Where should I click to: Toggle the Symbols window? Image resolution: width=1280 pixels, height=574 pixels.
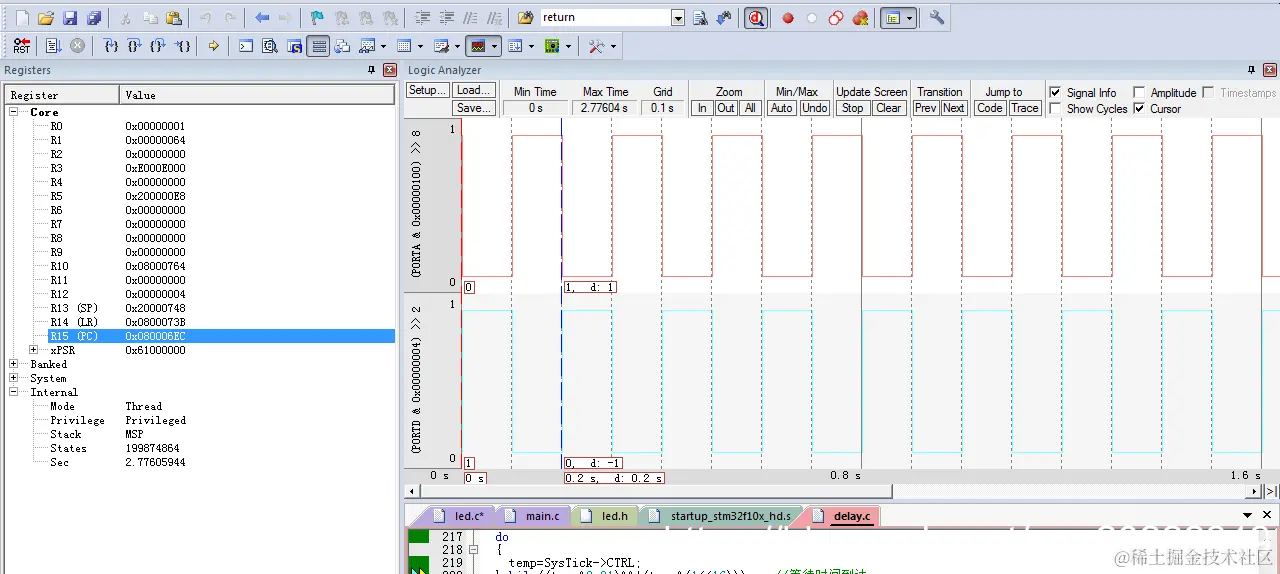click(x=294, y=46)
